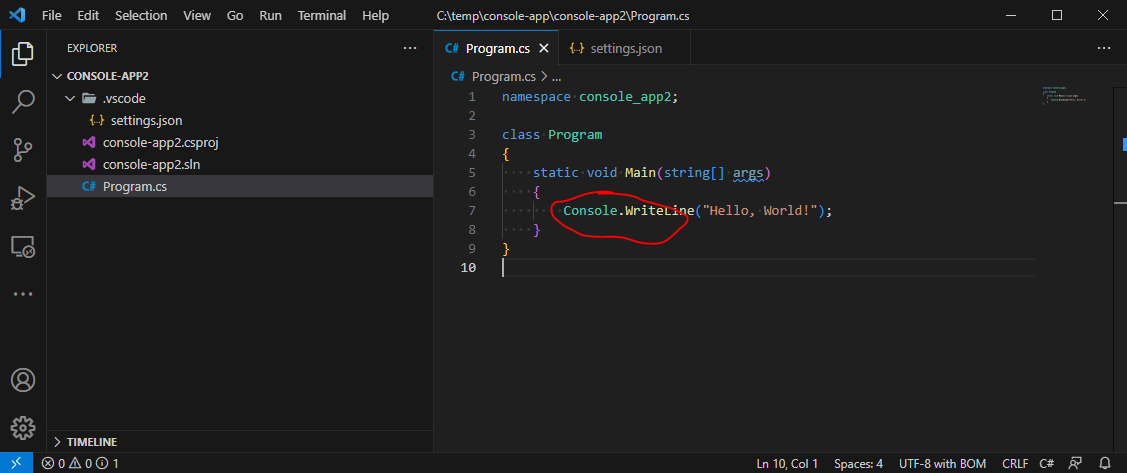Image resolution: width=1127 pixels, height=473 pixels.
Task: Click "Main" method name on line 5
Action: point(640,173)
